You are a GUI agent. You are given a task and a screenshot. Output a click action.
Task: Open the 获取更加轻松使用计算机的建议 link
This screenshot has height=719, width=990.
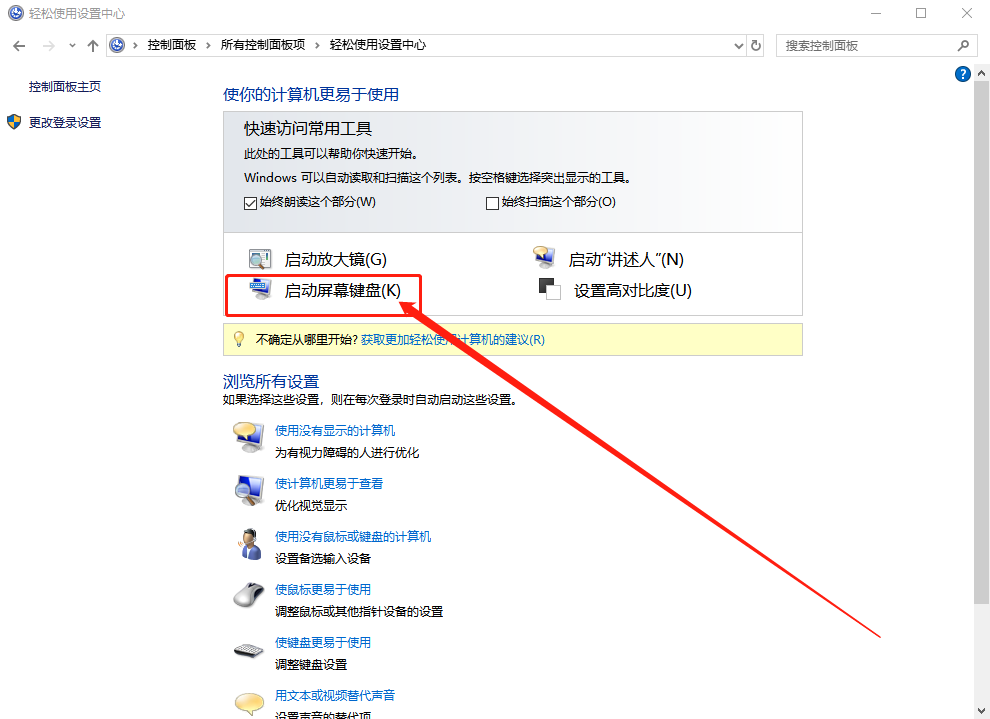pyautogui.click(x=452, y=340)
